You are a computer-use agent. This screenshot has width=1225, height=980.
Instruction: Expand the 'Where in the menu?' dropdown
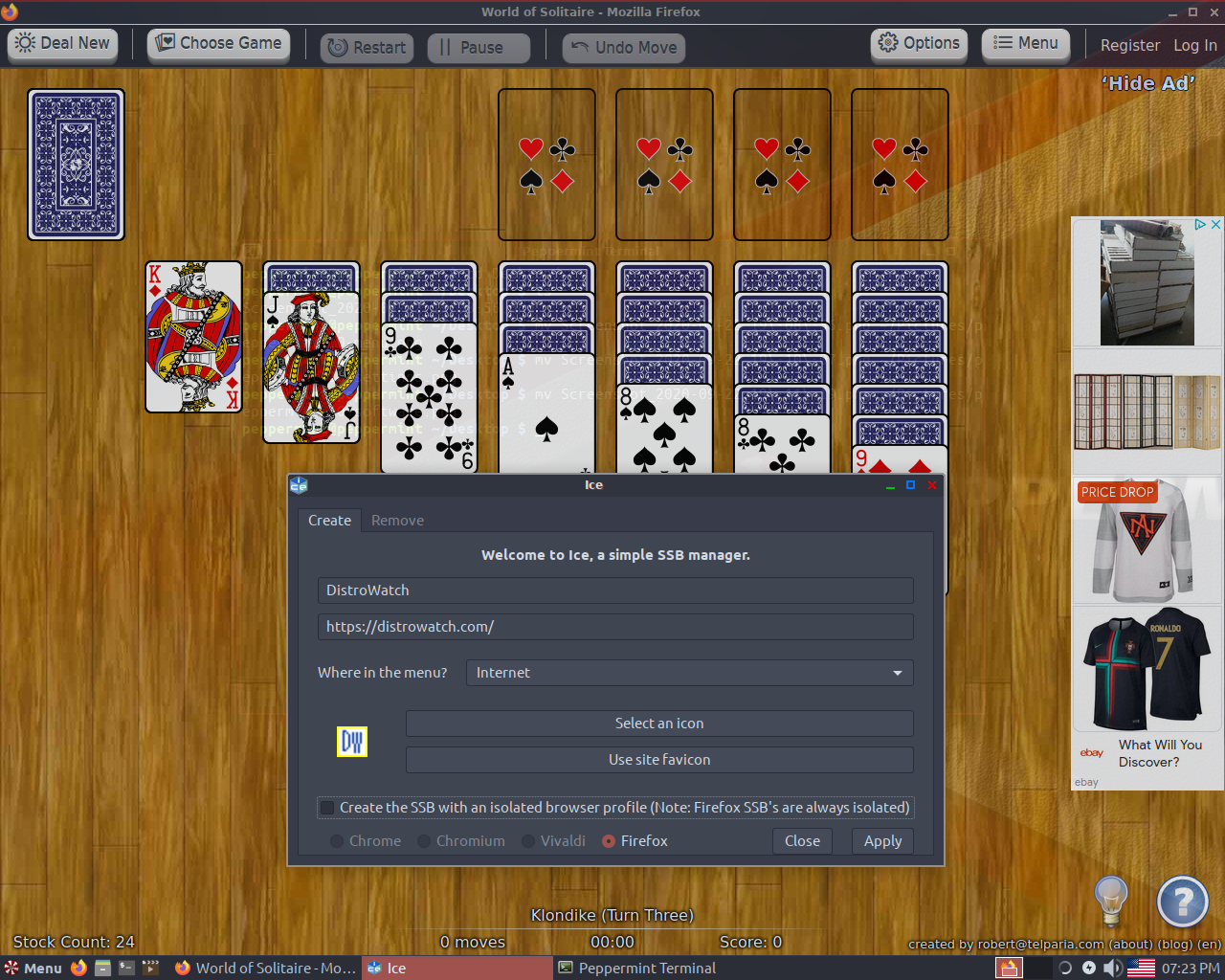click(689, 673)
